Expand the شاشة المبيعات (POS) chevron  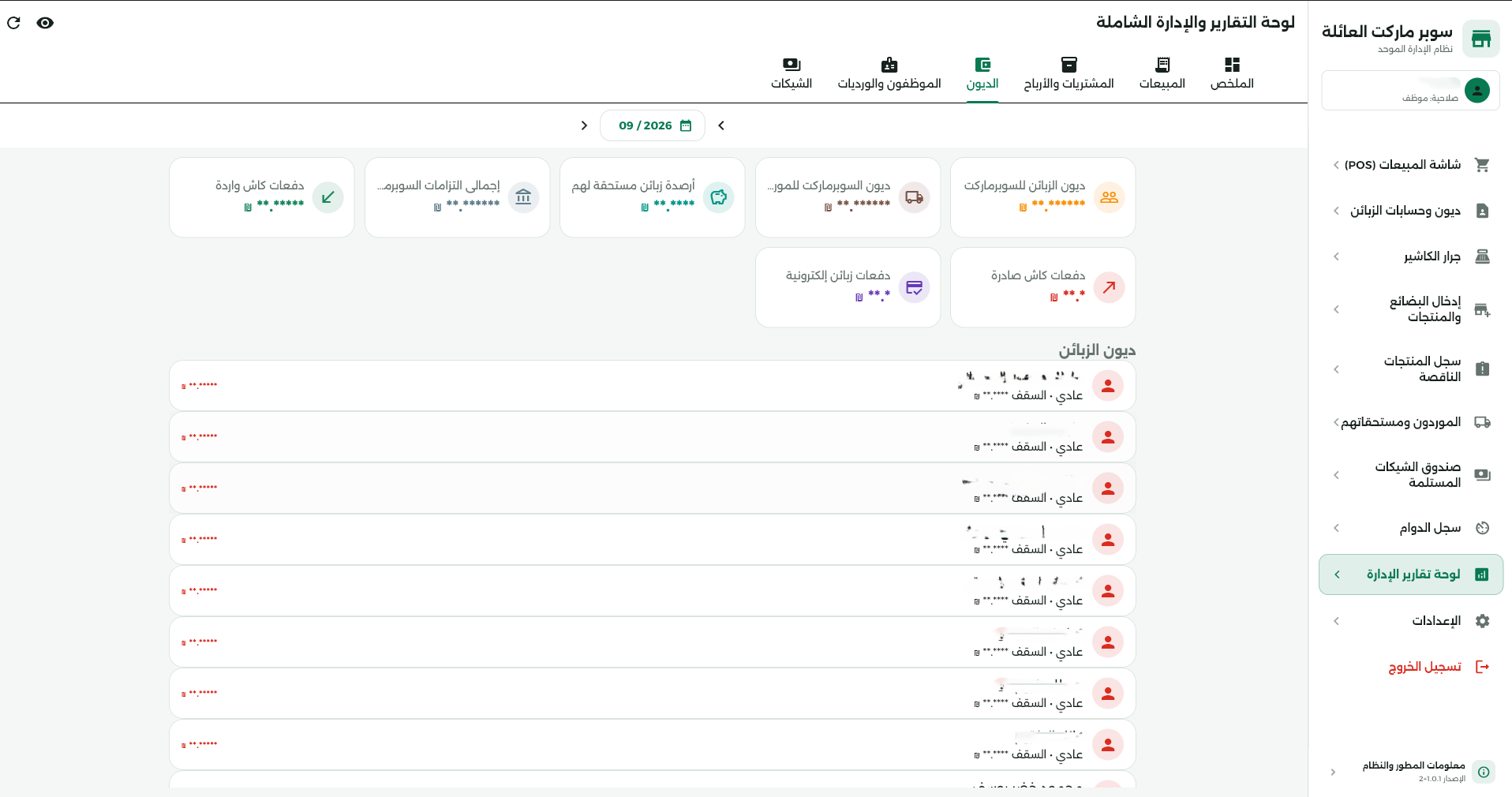tap(1336, 165)
